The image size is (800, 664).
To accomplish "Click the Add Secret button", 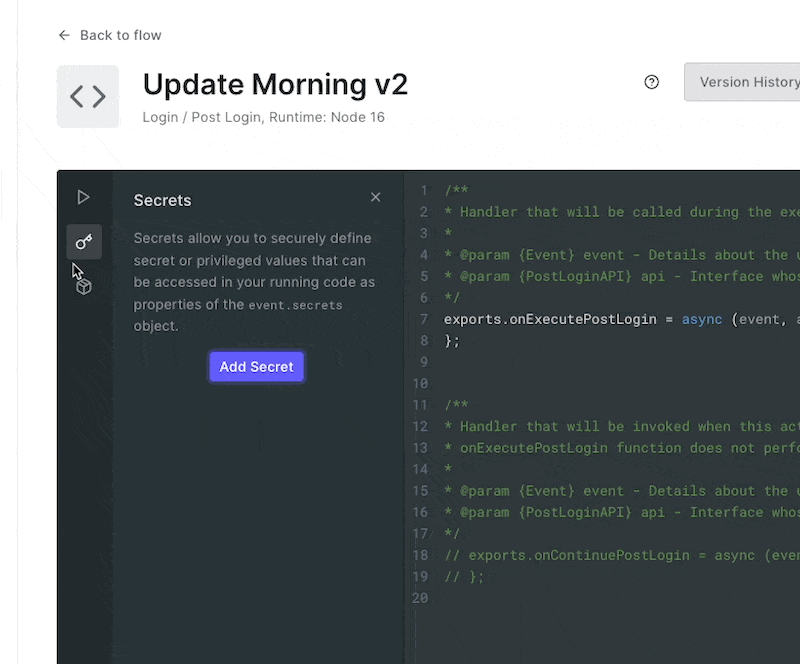I will [257, 366].
